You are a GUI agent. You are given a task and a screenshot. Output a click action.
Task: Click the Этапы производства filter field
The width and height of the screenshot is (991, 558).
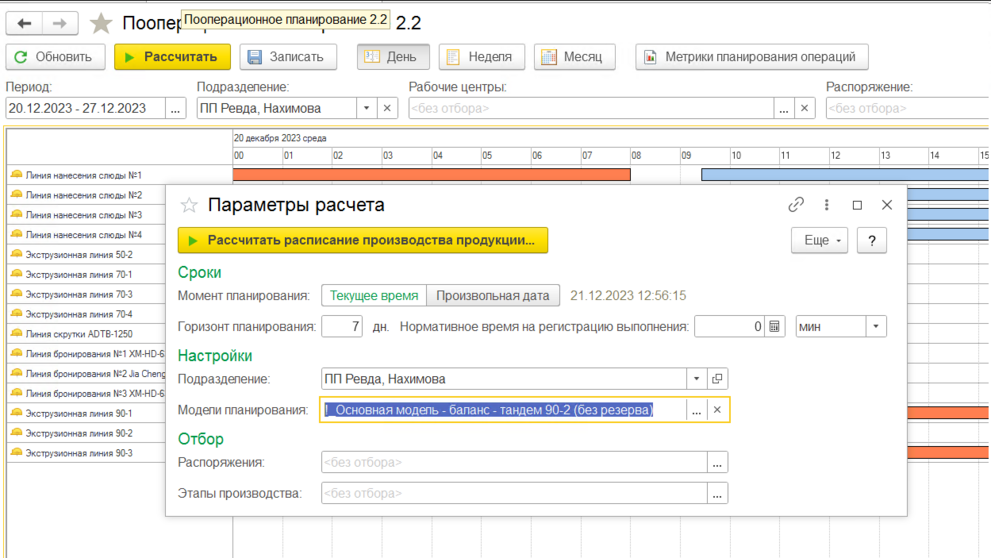pyautogui.click(x=514, y=494)
